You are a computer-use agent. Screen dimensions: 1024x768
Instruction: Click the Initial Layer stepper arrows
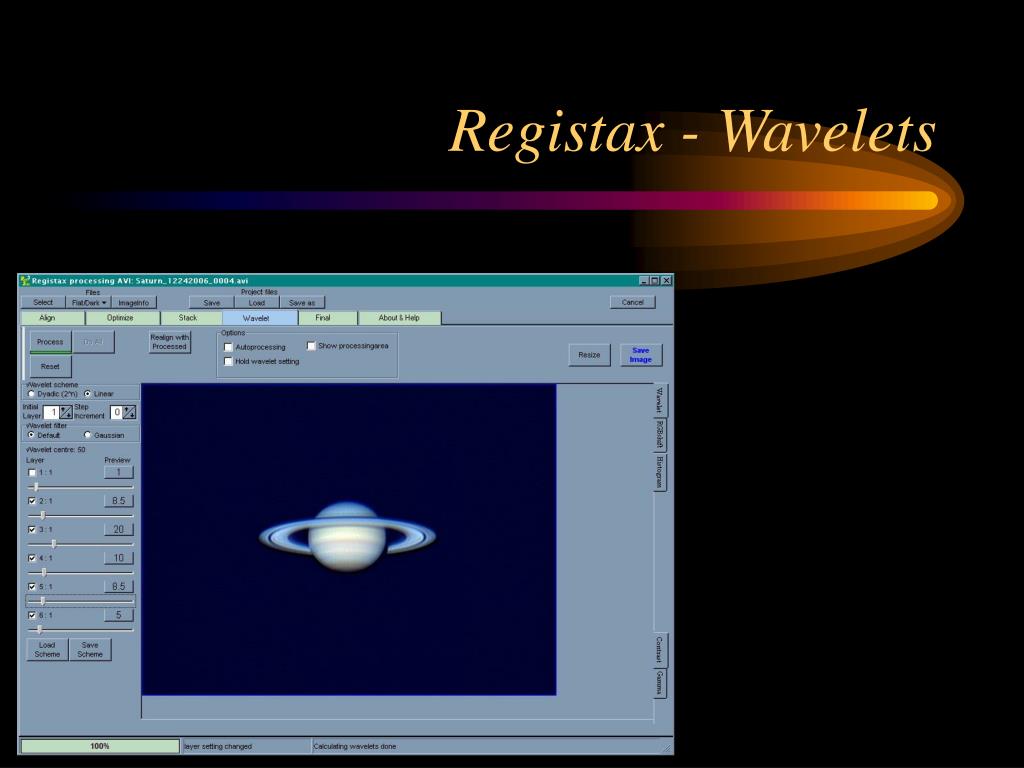coord(66,413)
